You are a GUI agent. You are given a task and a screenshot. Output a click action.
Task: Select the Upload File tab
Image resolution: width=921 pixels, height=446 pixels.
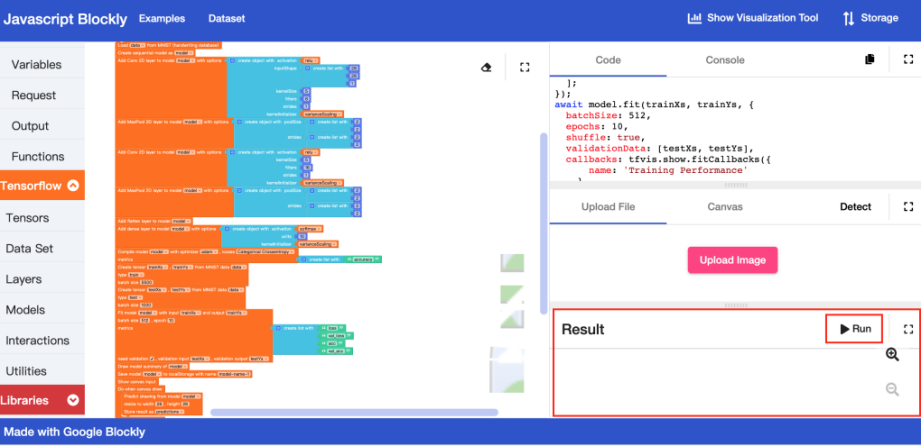pyautogui.click(x=608, y=207)
